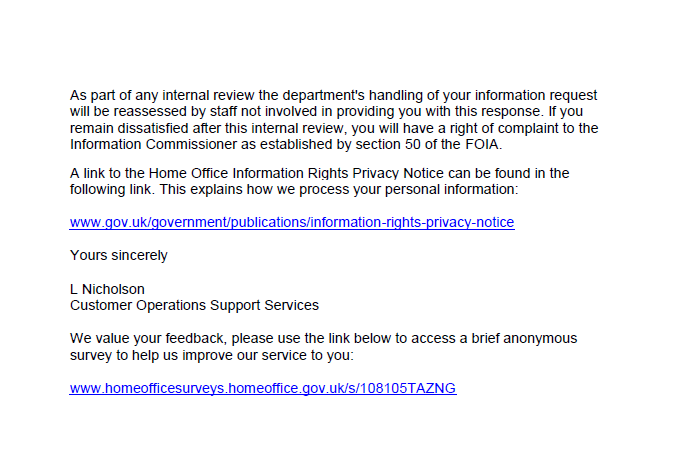Click the line starting 'We value your feedback'
The width and height of the screenshot is (684, 453).
pyautogui.click(x=323, y=338)
